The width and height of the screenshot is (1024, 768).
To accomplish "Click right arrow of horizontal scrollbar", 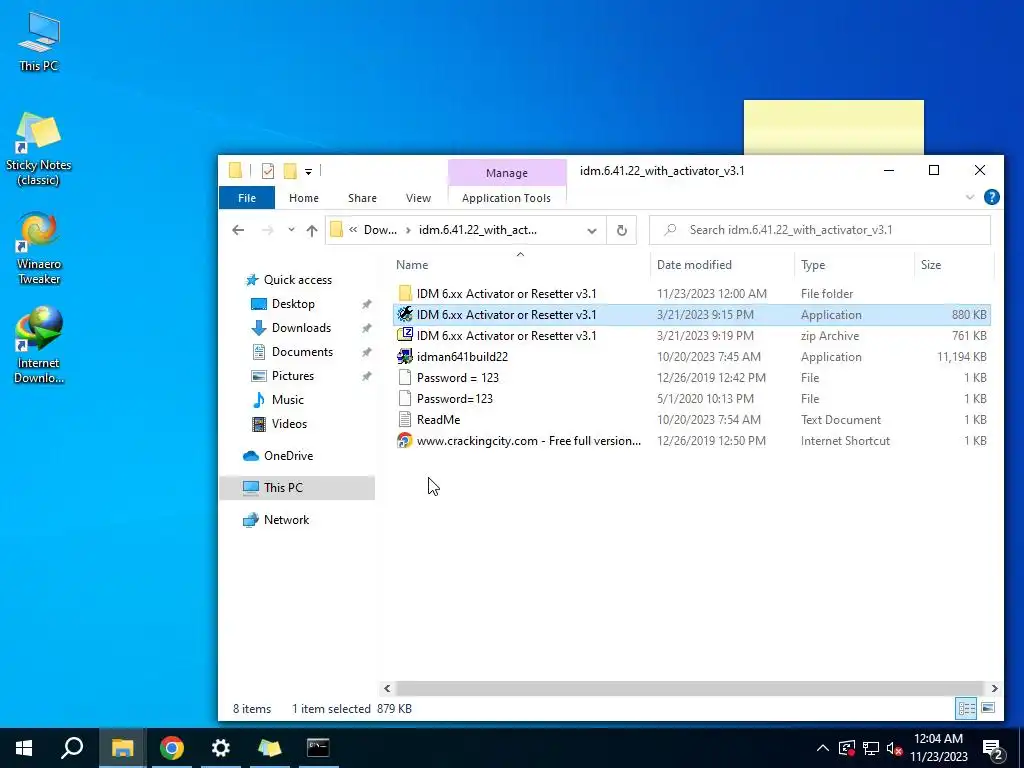I will (994, 688).
